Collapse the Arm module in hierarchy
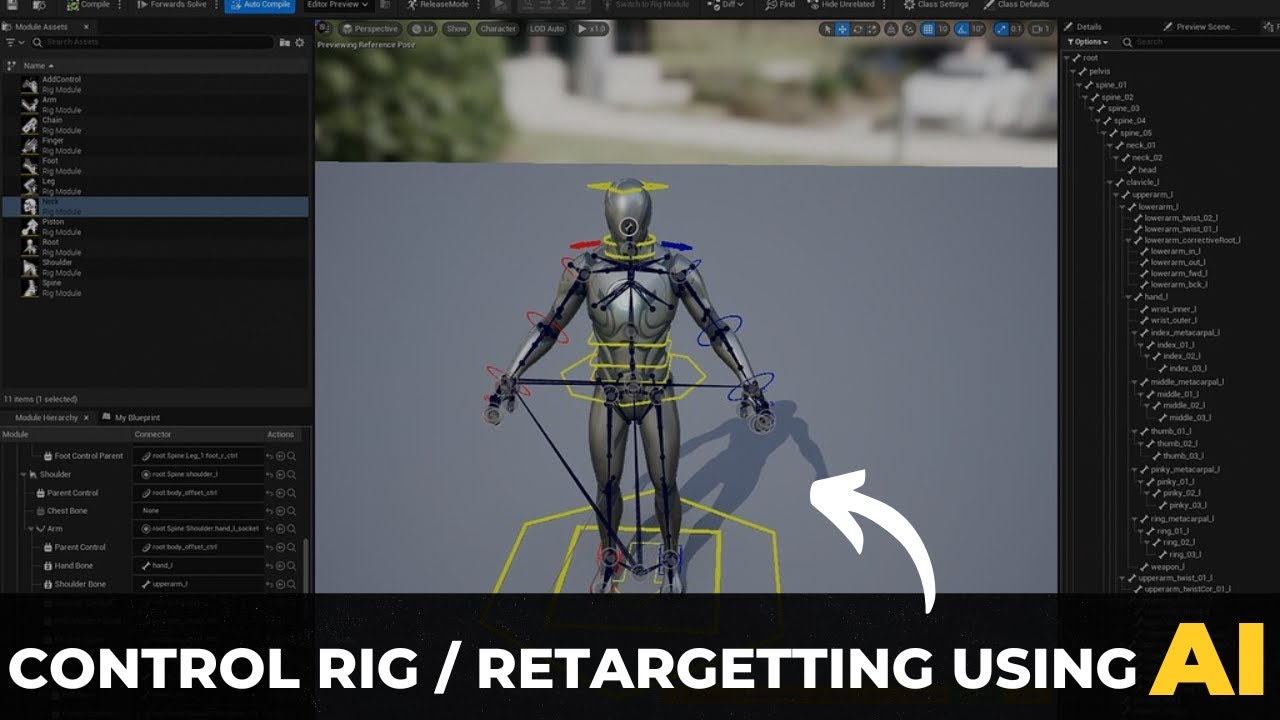 [x=32, y=529]
